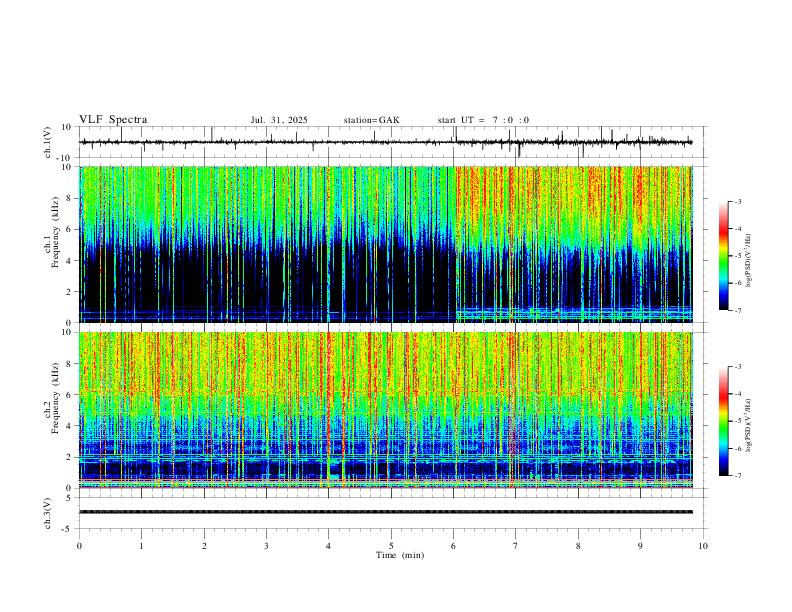
Task: Click the ch.2 spectrogram color scale bar
Action: pos(723,421)
